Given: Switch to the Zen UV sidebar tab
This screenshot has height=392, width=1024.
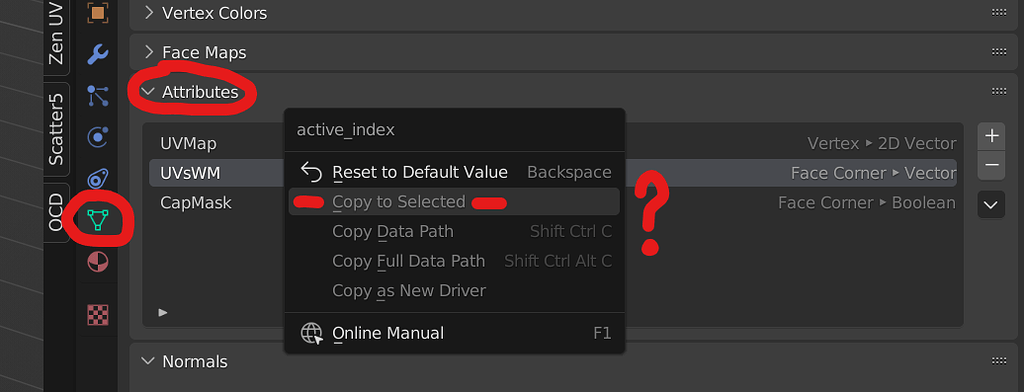Looking at the screenshot, I should pos(56,34).
